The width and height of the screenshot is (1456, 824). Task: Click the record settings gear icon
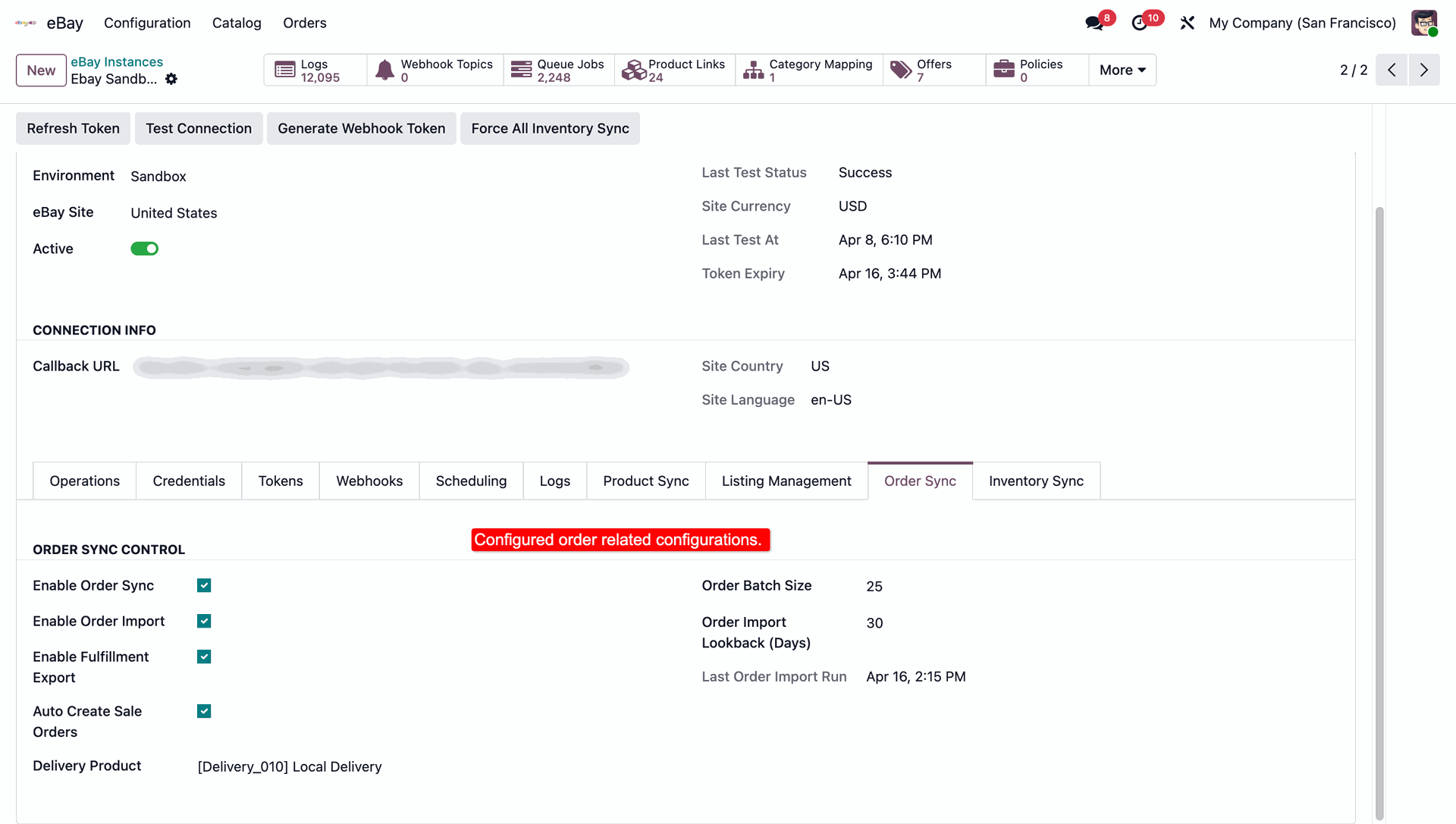pyautogui.click(x=171, y=79)
